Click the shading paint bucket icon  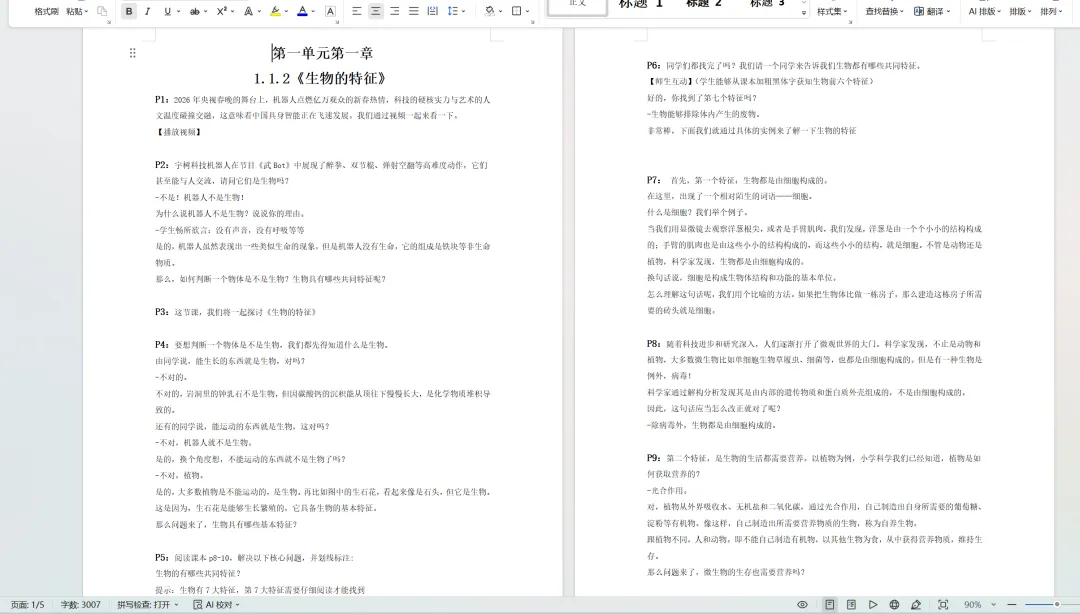tap(490, 11)
